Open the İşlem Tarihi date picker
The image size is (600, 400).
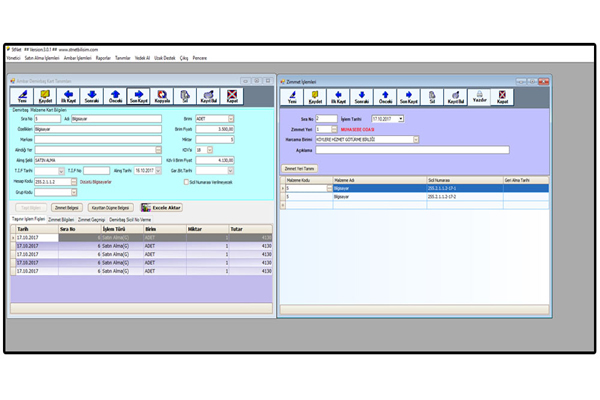pyautogui.click(x=401, y=119)
